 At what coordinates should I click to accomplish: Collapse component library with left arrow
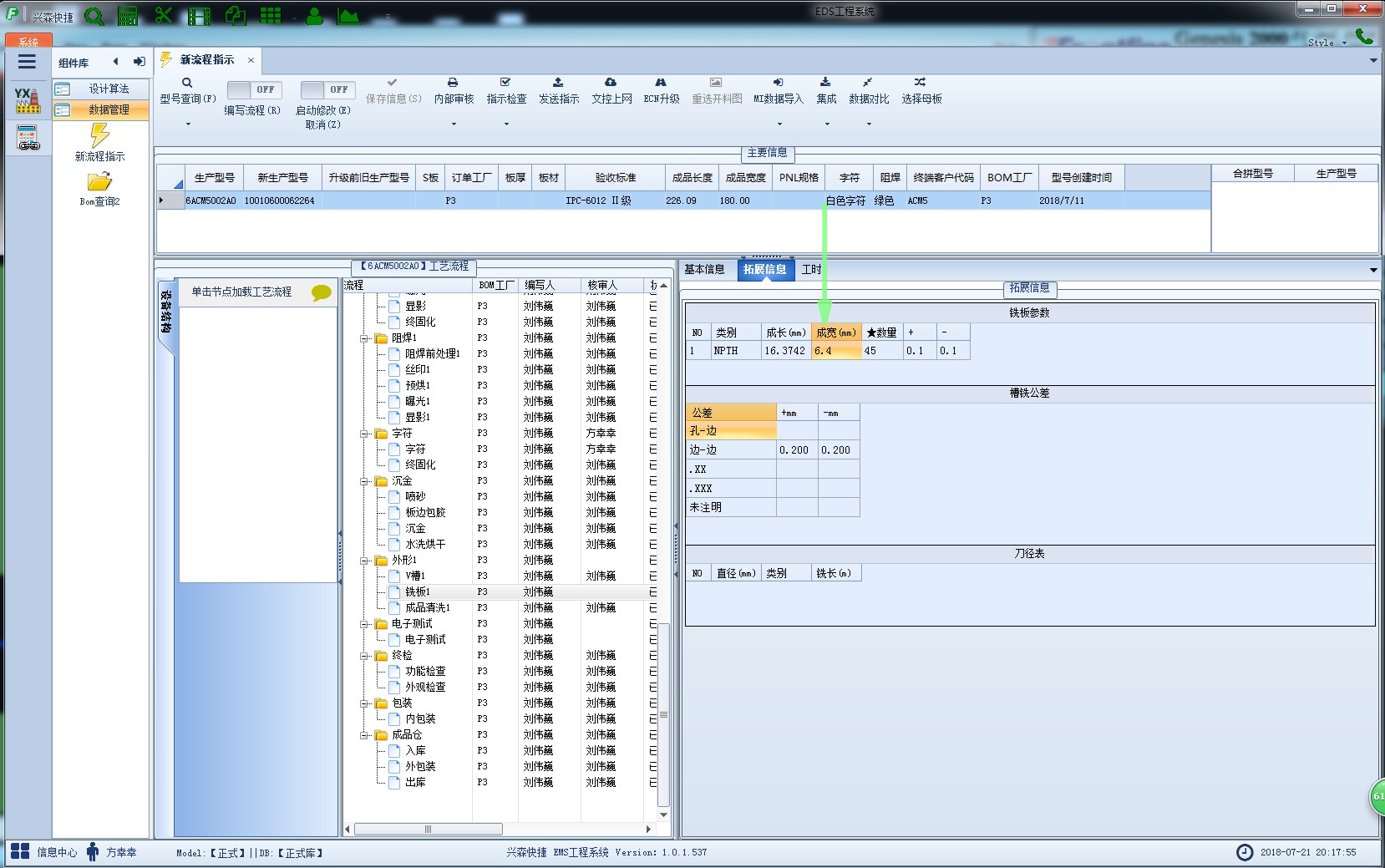[115, 61]
